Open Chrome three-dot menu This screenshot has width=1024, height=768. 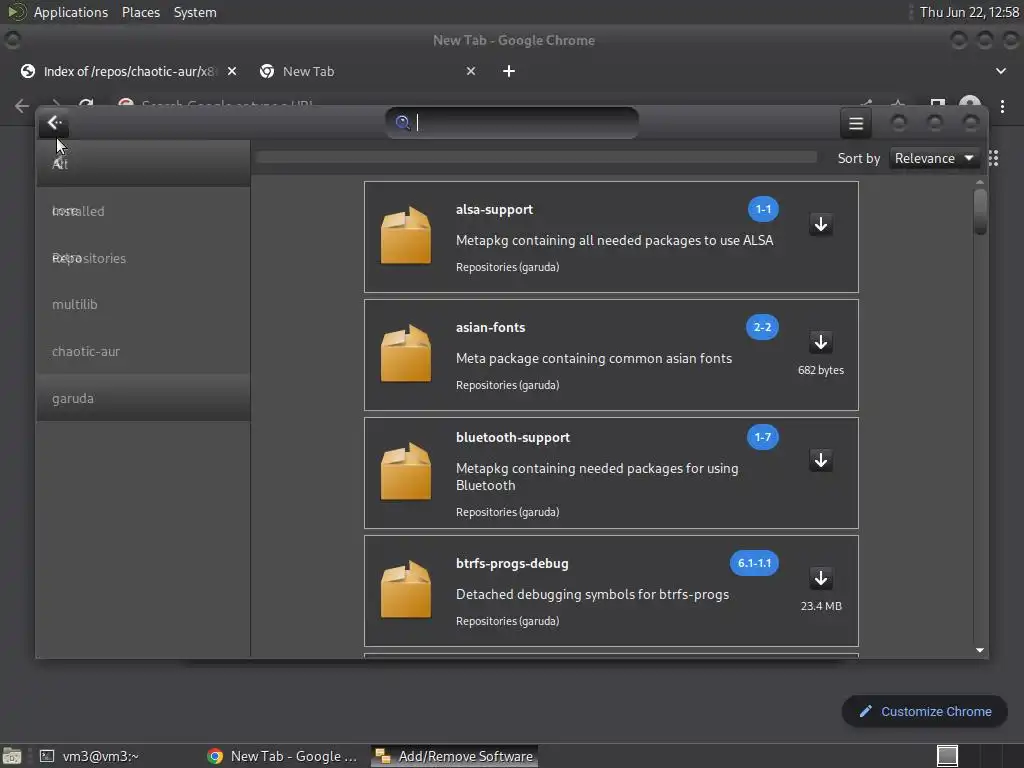click(1002, 106)
